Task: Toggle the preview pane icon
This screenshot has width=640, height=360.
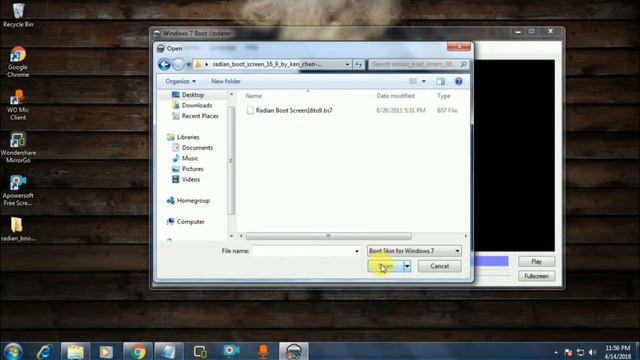Action: tap(440, 81)
